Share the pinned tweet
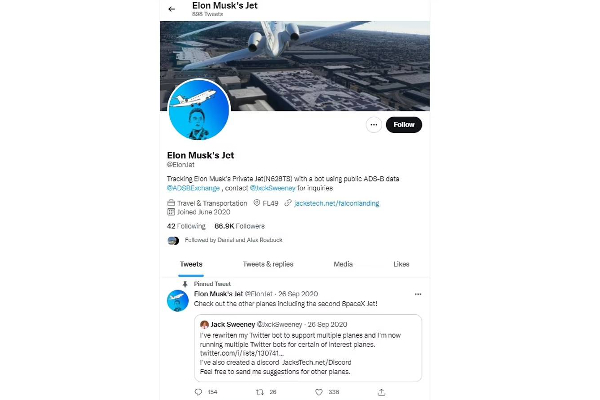Screen dimensions: 600x400 tap(381, 392)
